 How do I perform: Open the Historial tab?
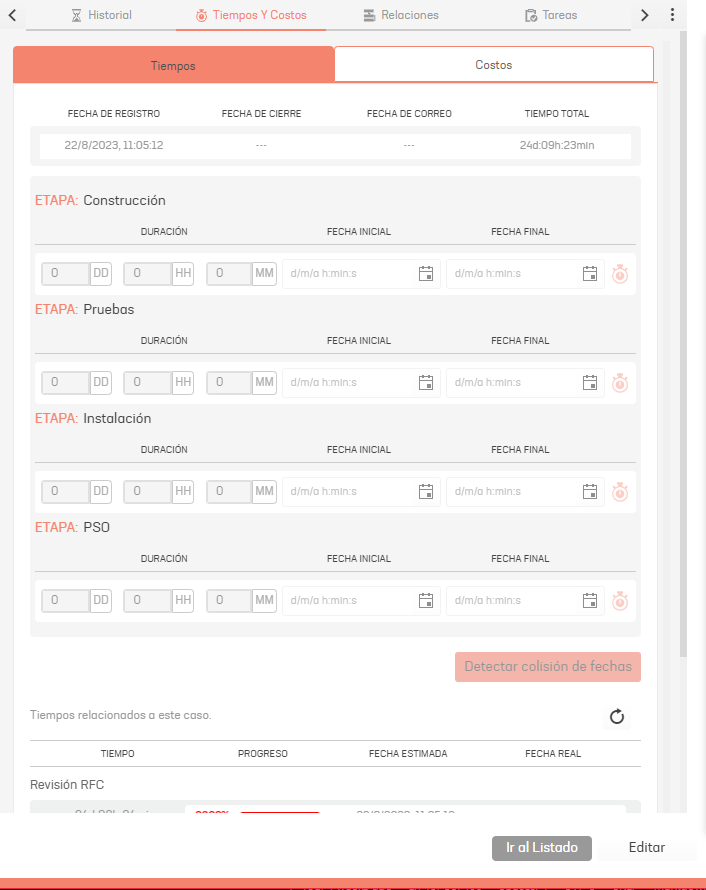(102, 15)
